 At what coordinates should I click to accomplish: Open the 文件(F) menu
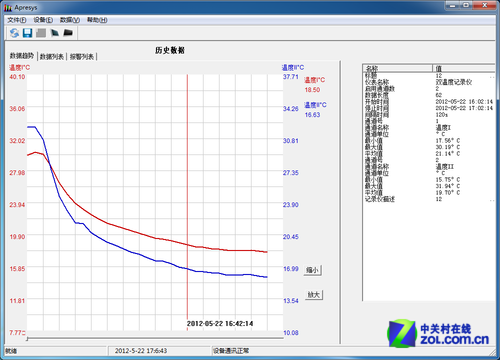pos(17,20)
